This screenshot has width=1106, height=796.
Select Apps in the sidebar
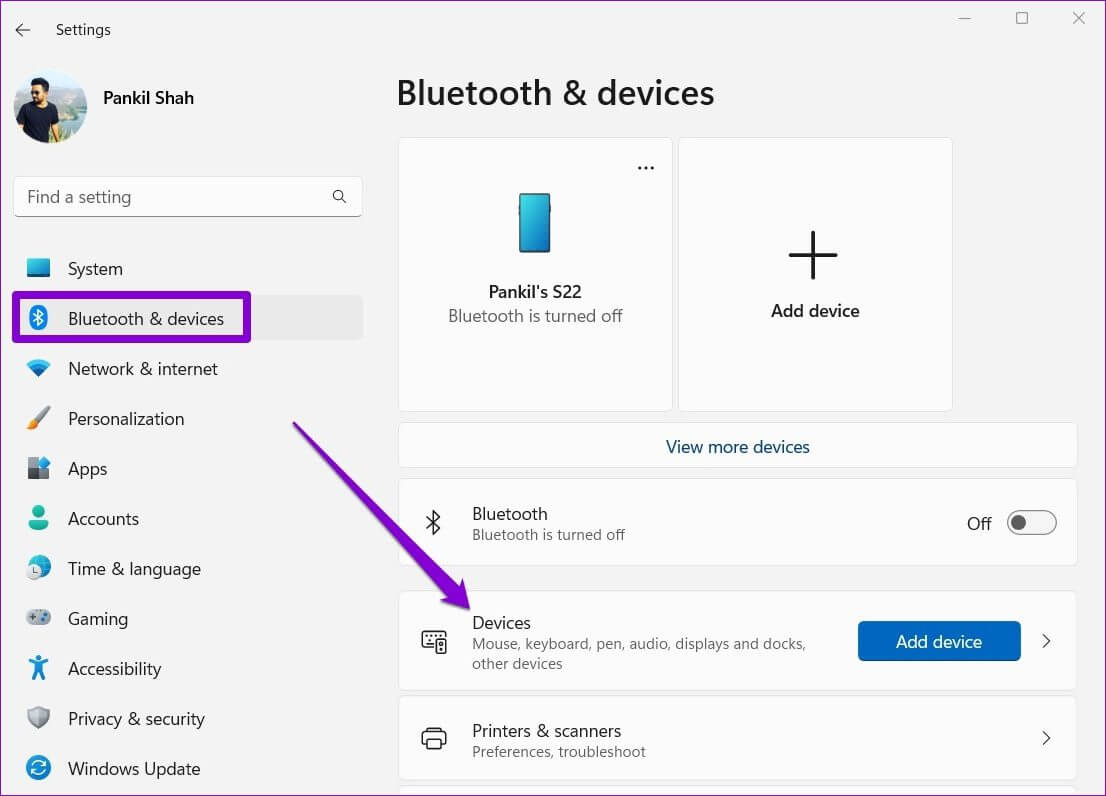(x=188, y=469)
